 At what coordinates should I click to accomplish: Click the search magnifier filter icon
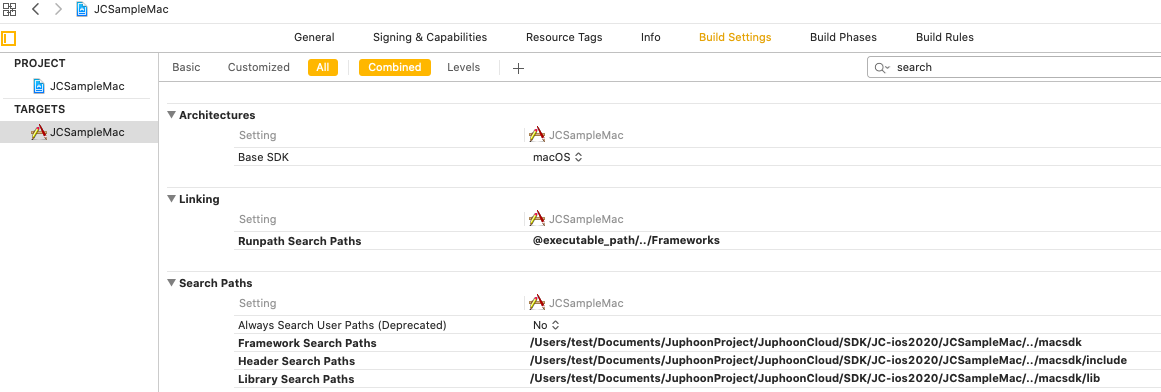point(881,67)
